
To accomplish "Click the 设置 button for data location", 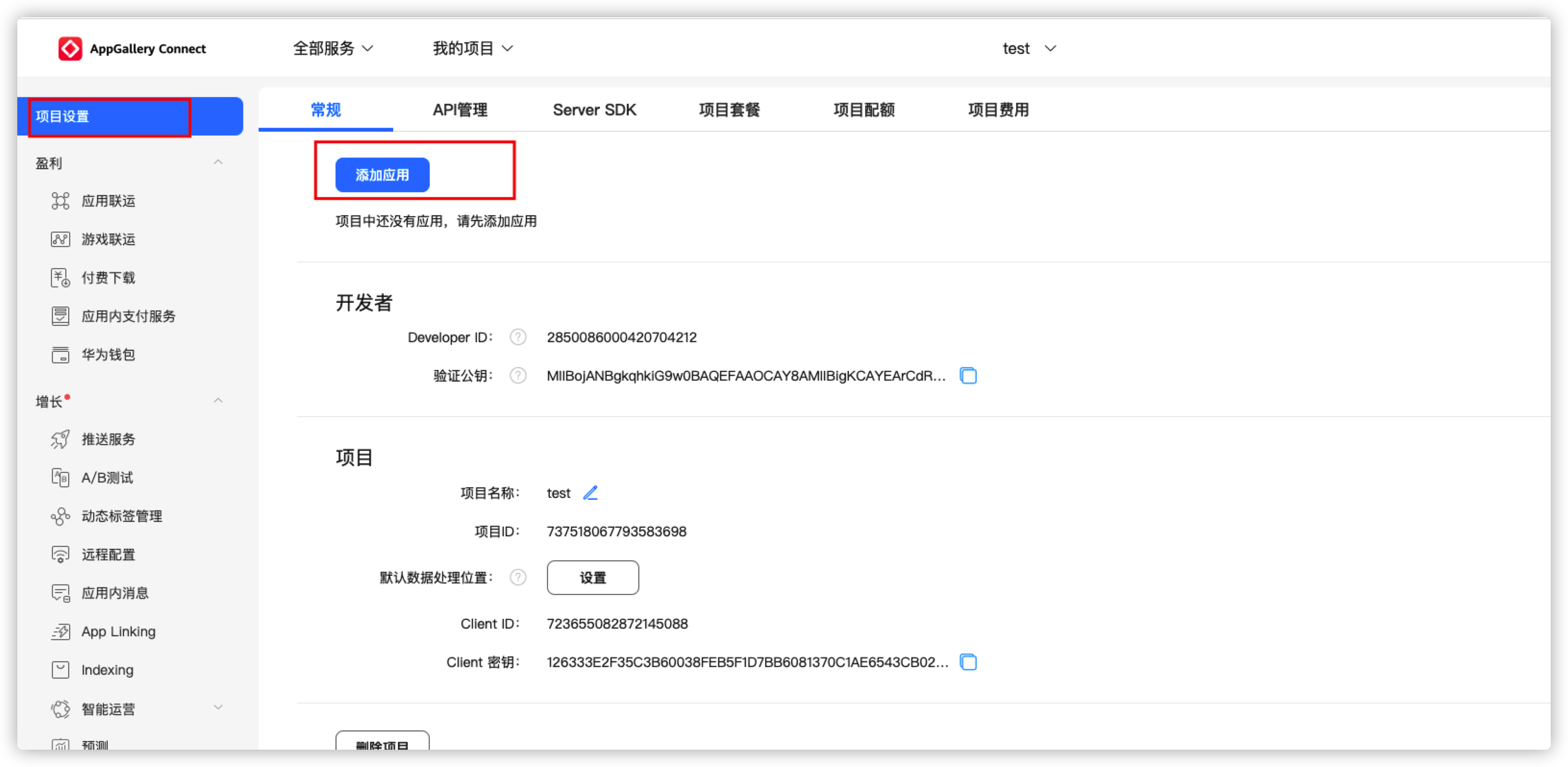I will tap(593, 577).
